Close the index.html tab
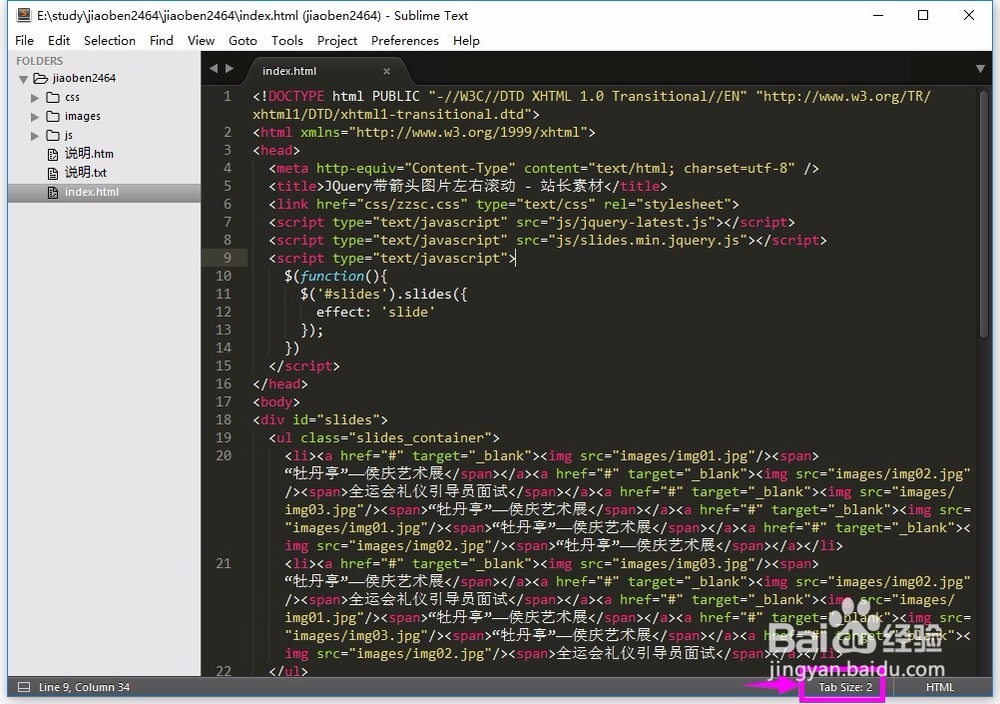1000x704 pixels. (x=386, y=72)
